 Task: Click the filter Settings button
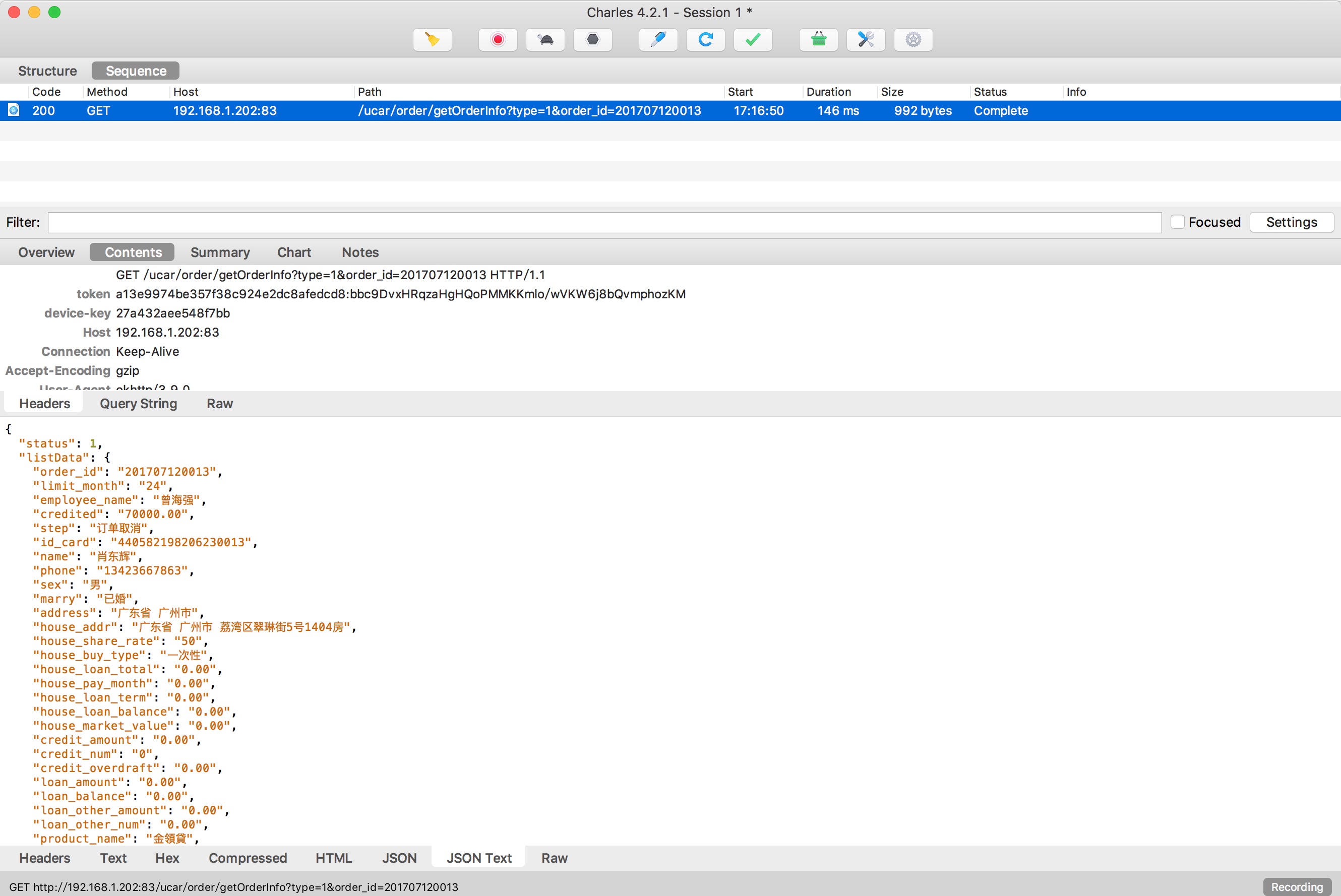click(x=1292, y=222)
